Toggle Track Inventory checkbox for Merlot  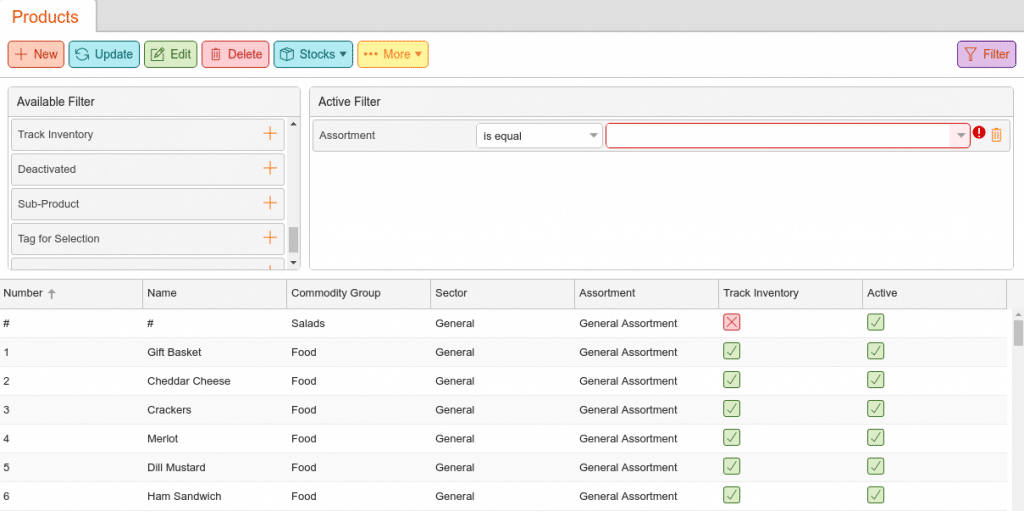click(x=731, y=438)
